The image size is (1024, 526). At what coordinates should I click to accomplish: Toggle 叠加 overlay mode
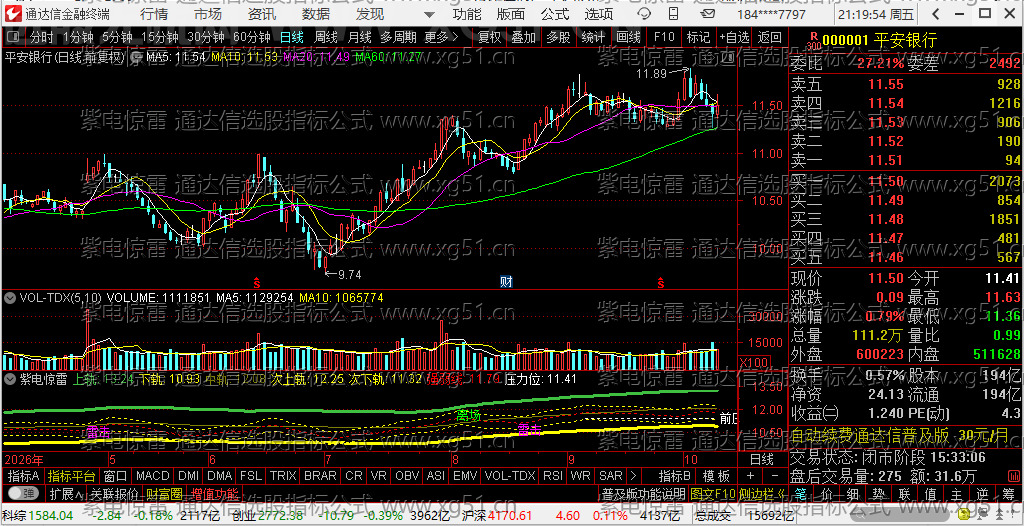tap(524, 37)
